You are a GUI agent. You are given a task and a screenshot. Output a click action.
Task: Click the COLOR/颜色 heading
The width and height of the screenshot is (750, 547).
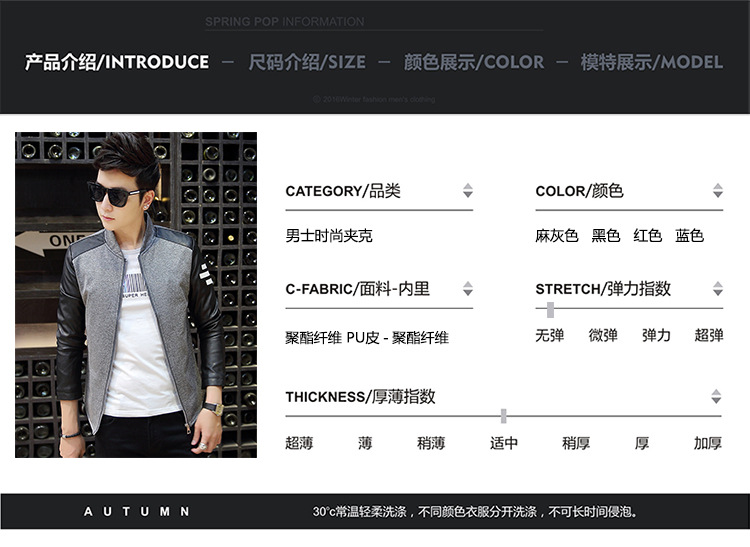coord(579,191)
